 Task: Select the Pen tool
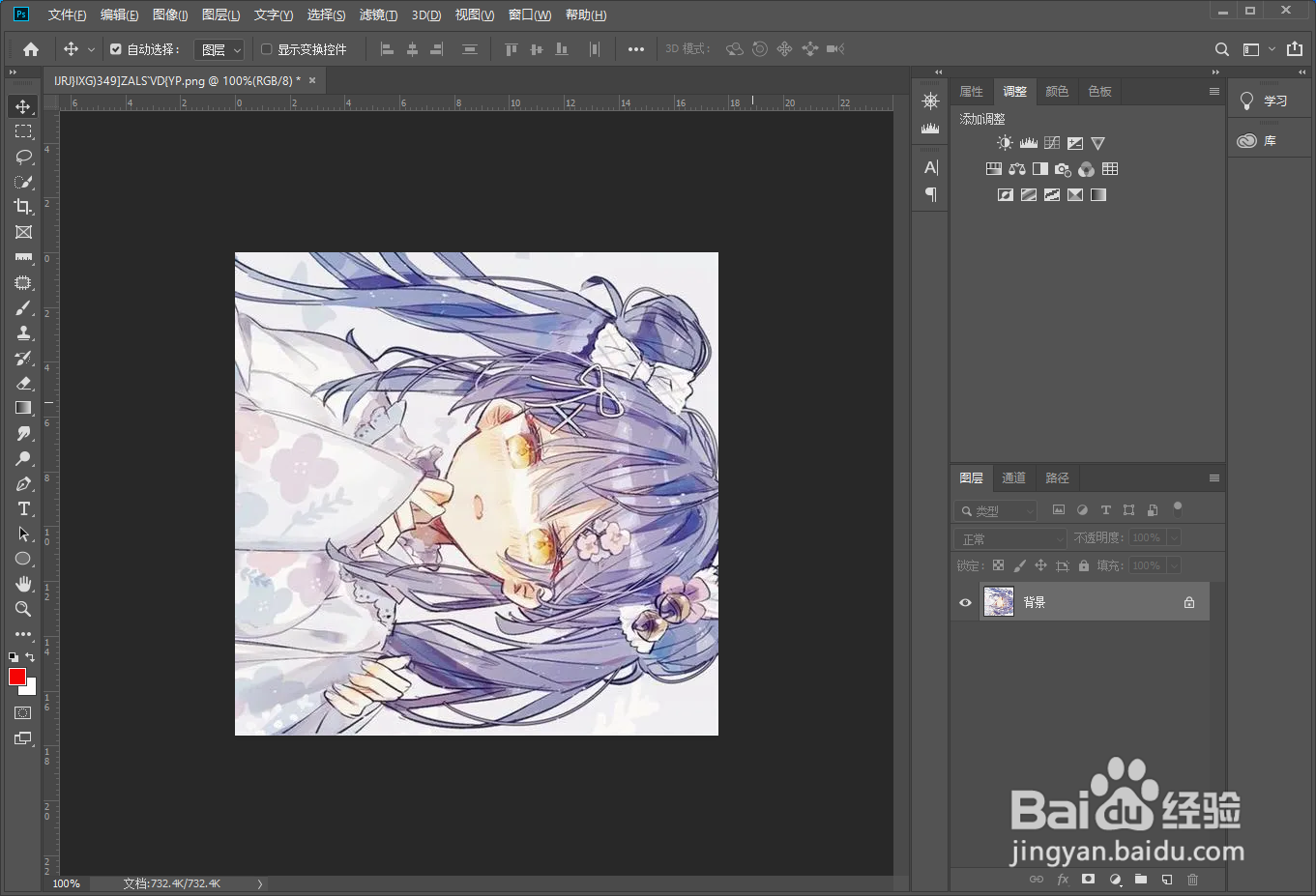click(23, 483)
